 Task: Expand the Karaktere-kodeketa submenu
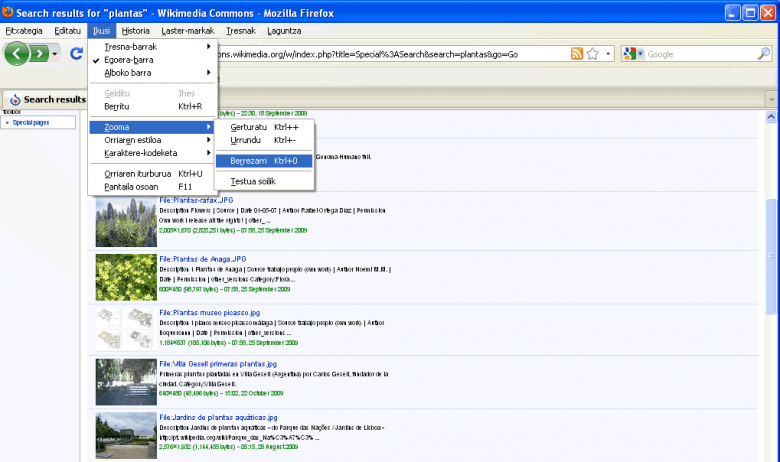pos(152,153)
